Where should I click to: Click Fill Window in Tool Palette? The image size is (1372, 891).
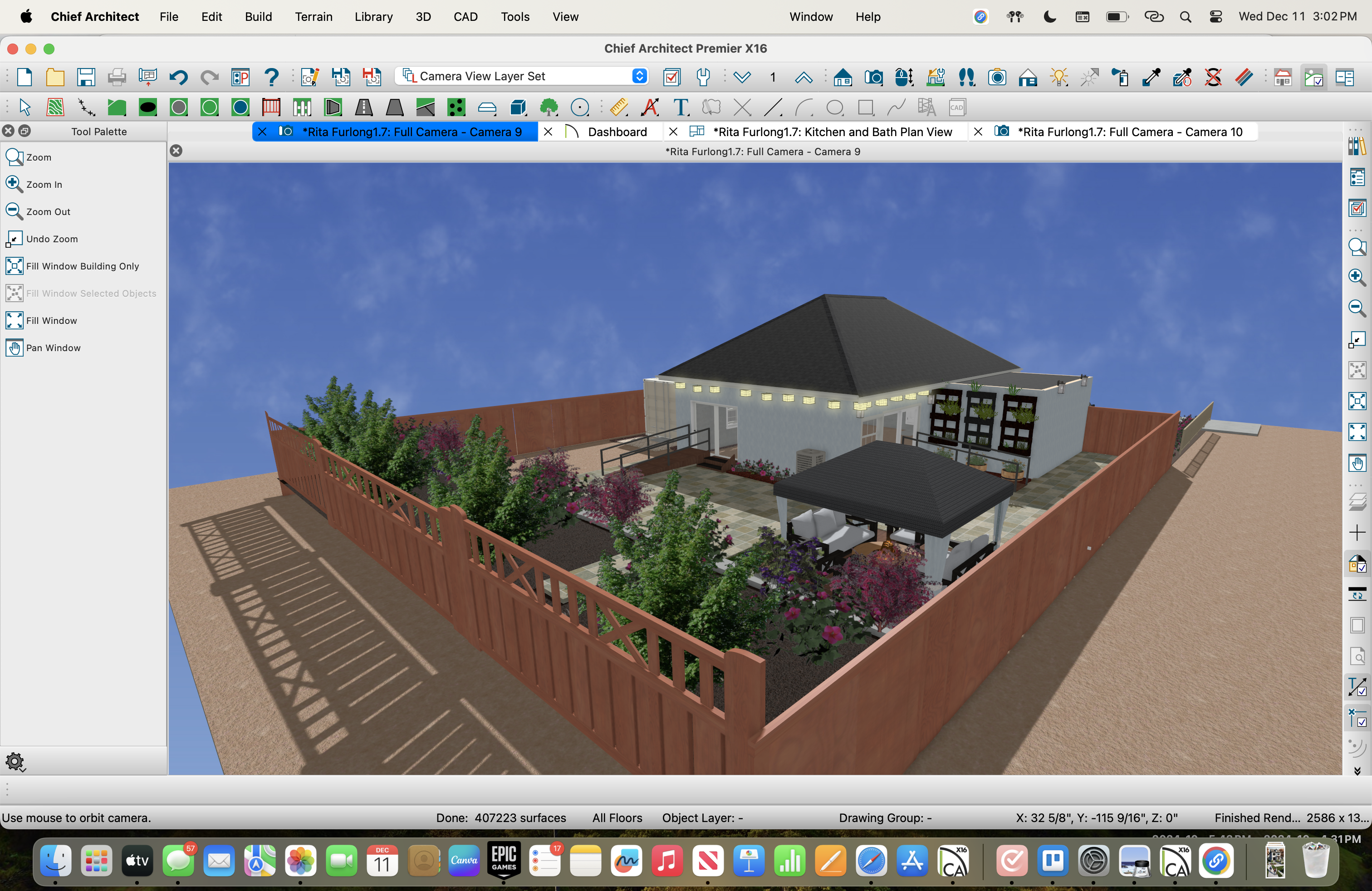pyautogui.click(x=41, y=320)
